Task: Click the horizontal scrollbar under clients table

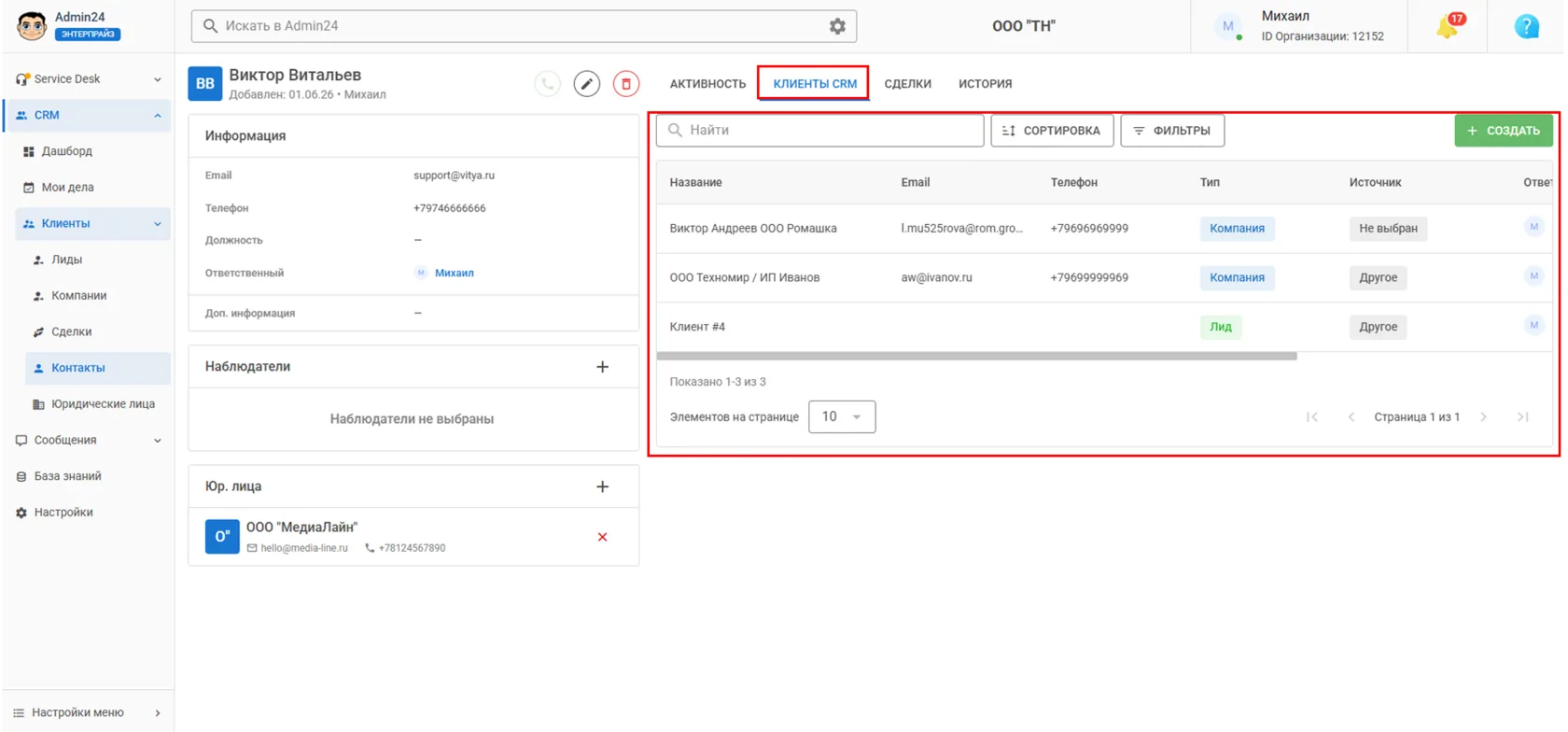Action: [976, 356]
